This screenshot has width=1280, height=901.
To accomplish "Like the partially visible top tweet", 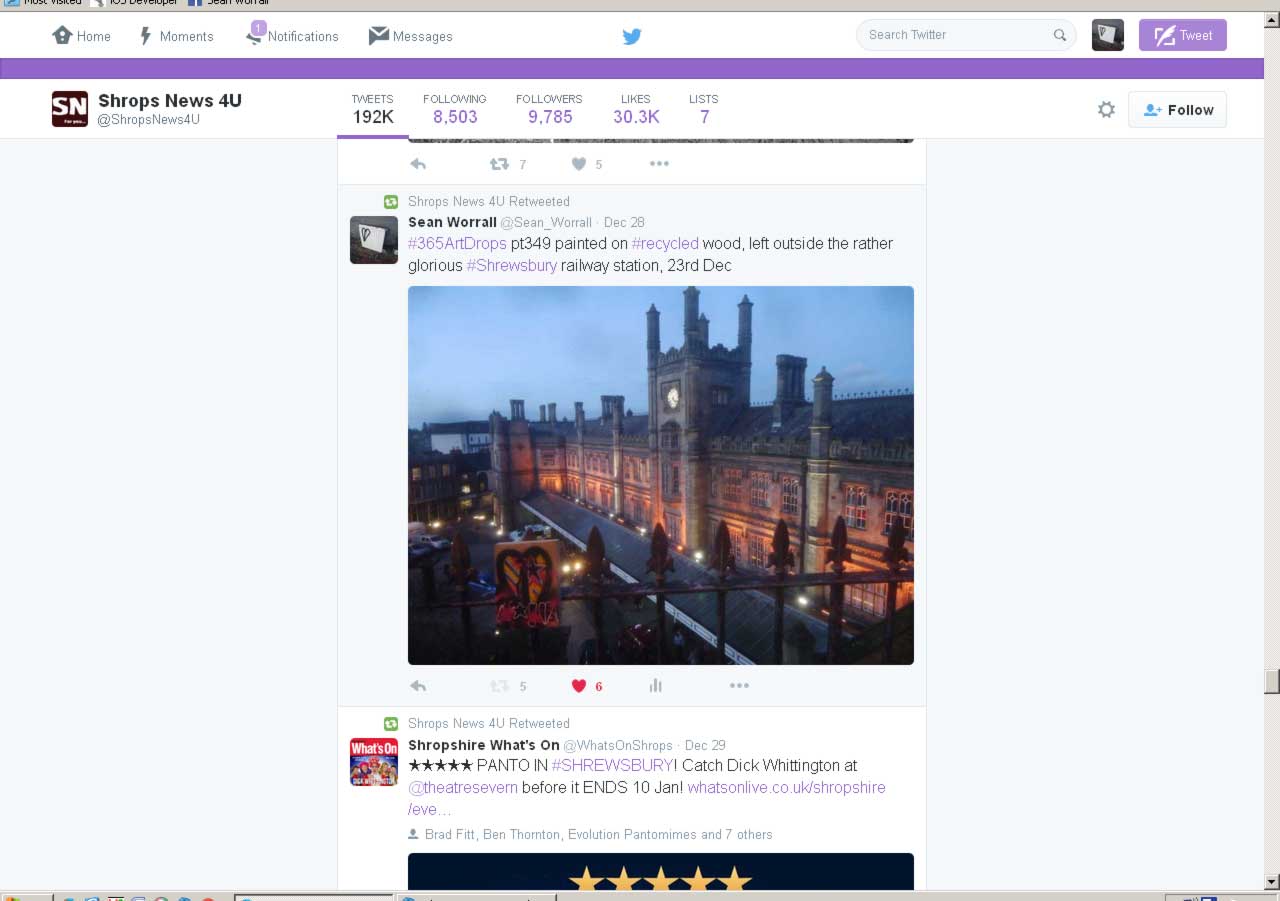I will coord(579,164).
